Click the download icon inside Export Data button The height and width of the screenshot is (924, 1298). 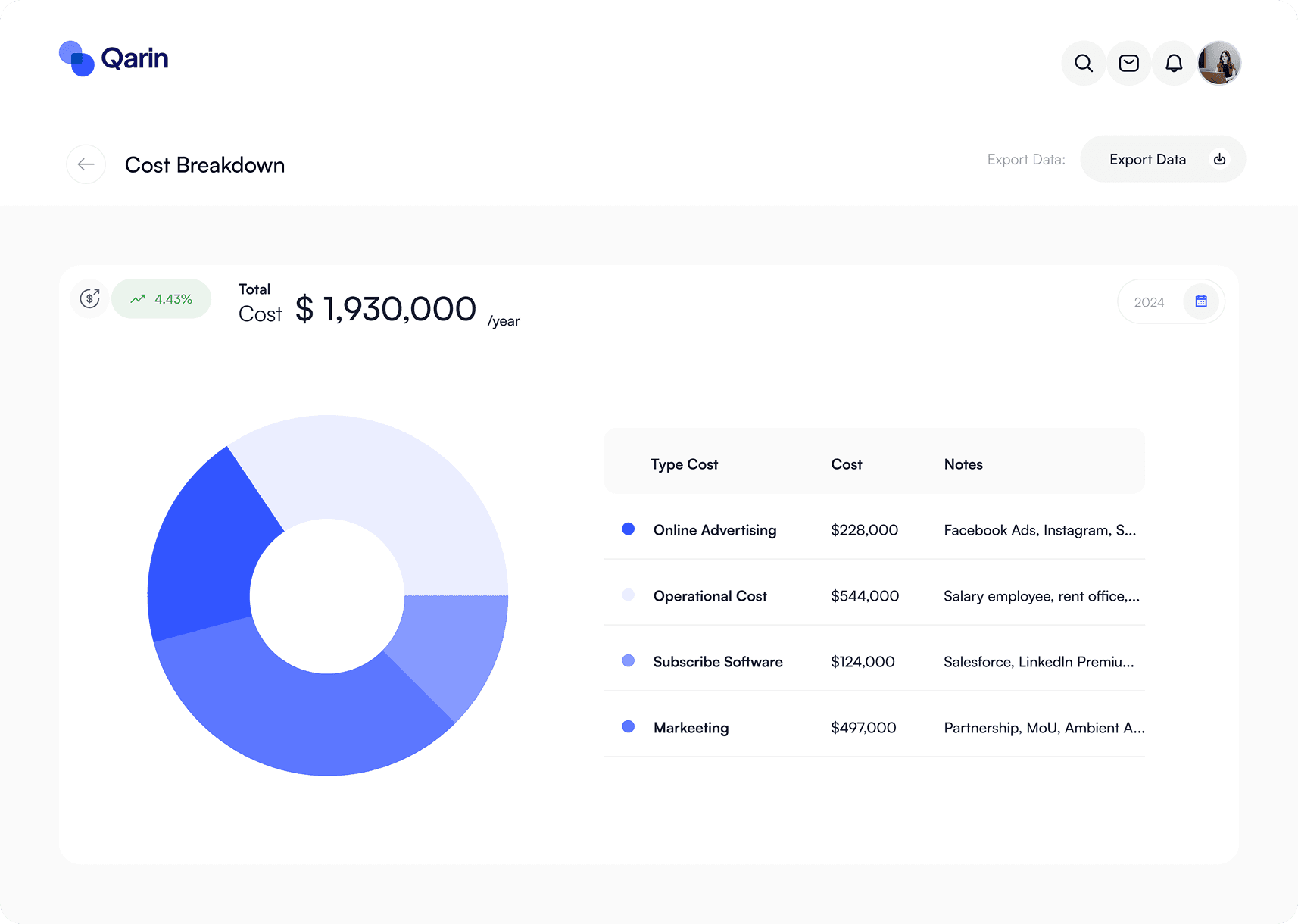point(1219,159)
